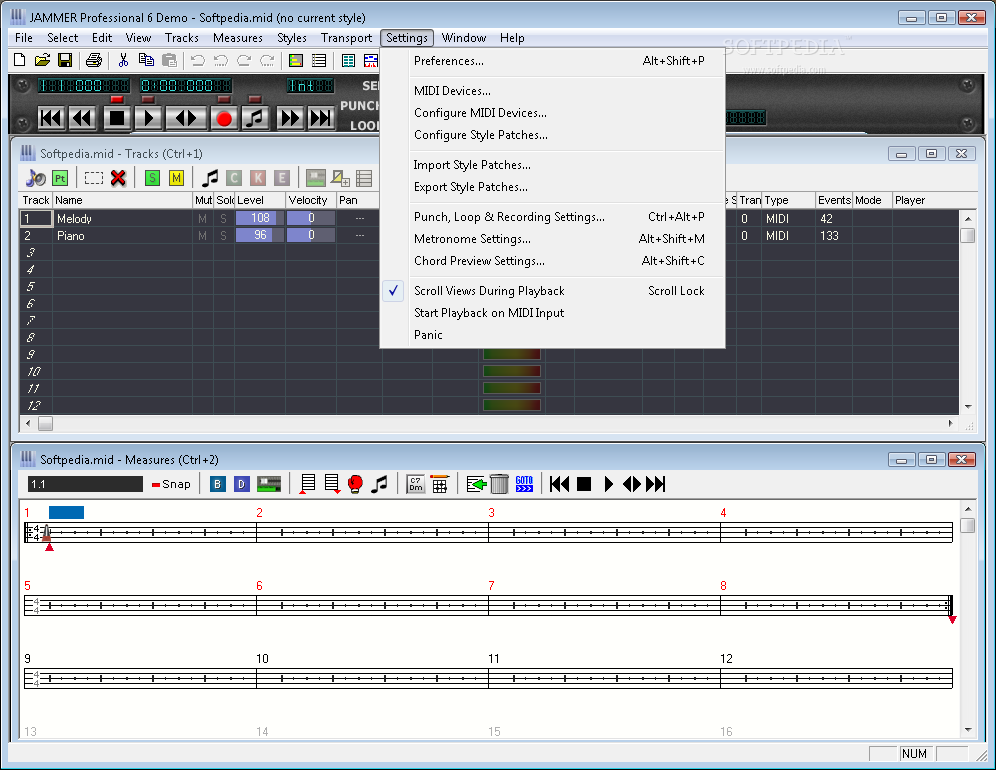Click the trash can icon in Measures toolbar
The image size is (996, 770).
pos(499,484)
